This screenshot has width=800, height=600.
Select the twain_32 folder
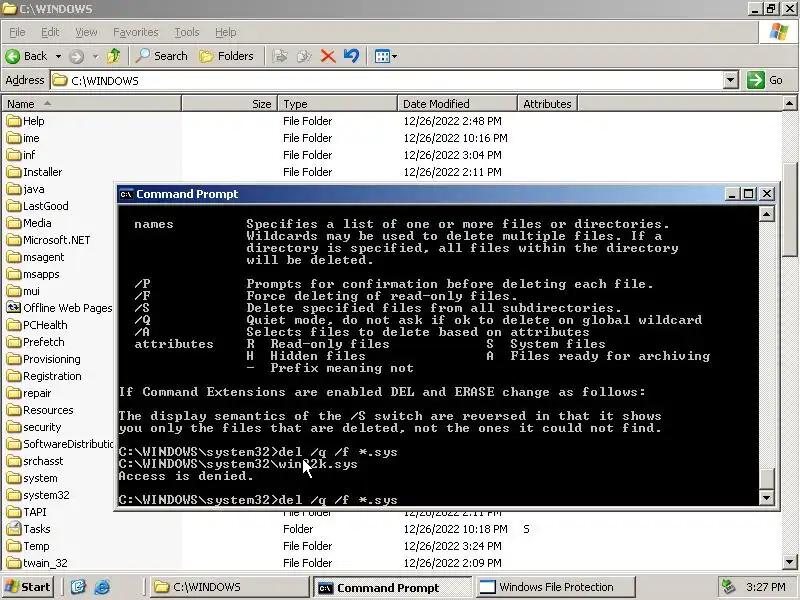[37, 563]
